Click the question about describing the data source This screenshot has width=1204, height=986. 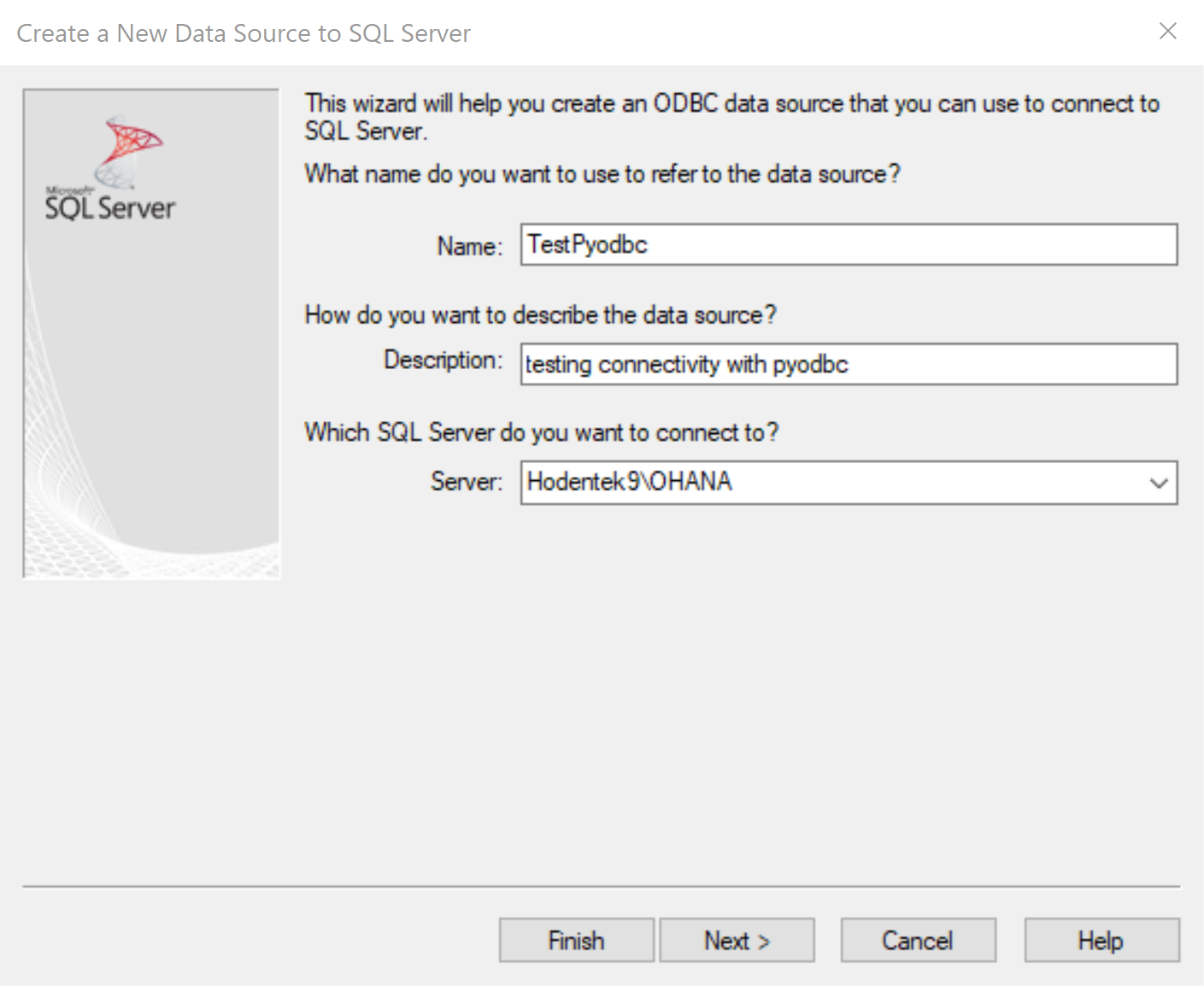tap(540, 314)
